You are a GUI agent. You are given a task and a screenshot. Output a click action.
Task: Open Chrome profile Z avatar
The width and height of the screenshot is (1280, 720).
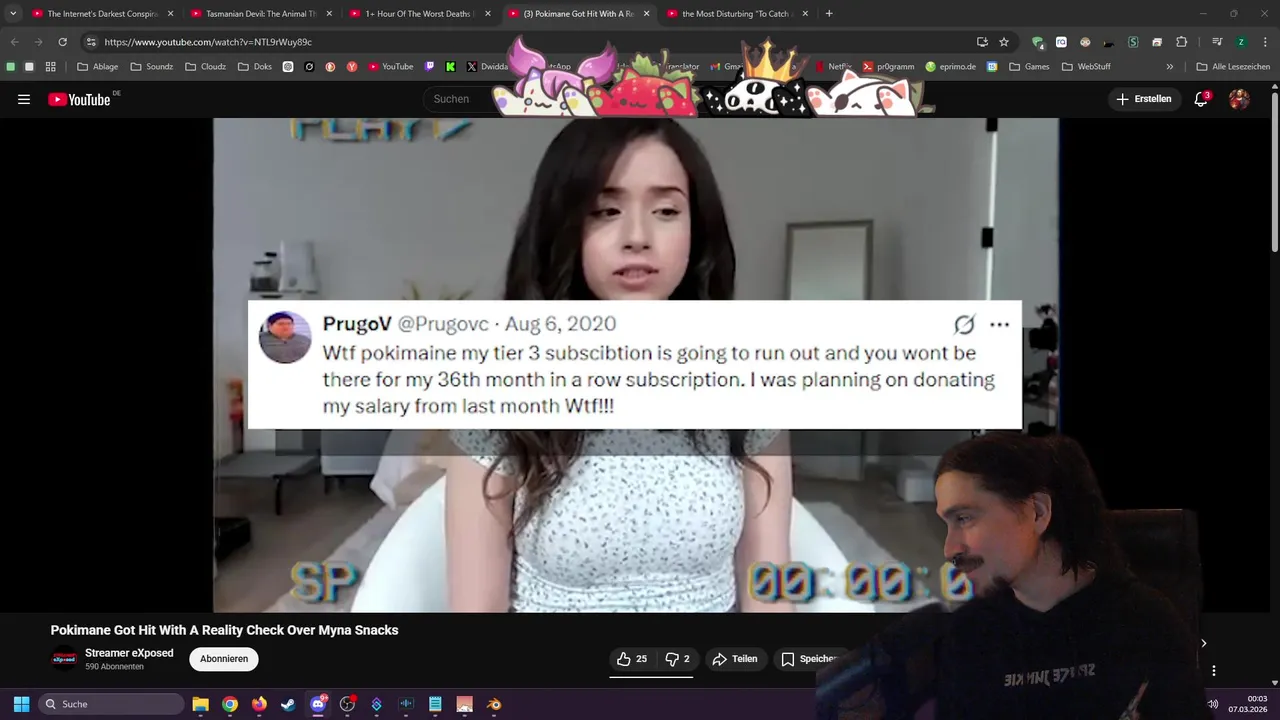(1241, 42)
